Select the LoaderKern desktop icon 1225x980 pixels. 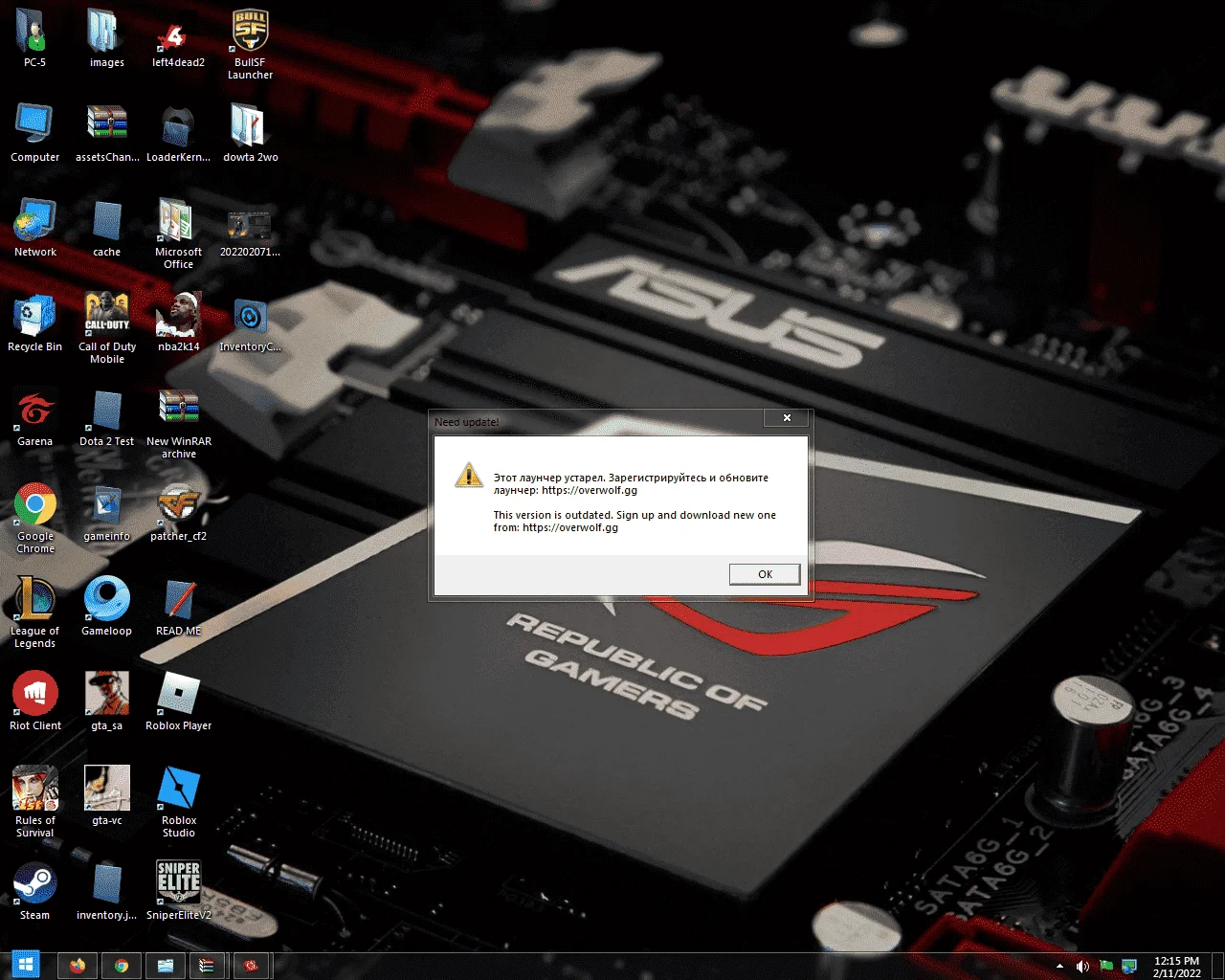pyautogui.click(x=179, y=132)
